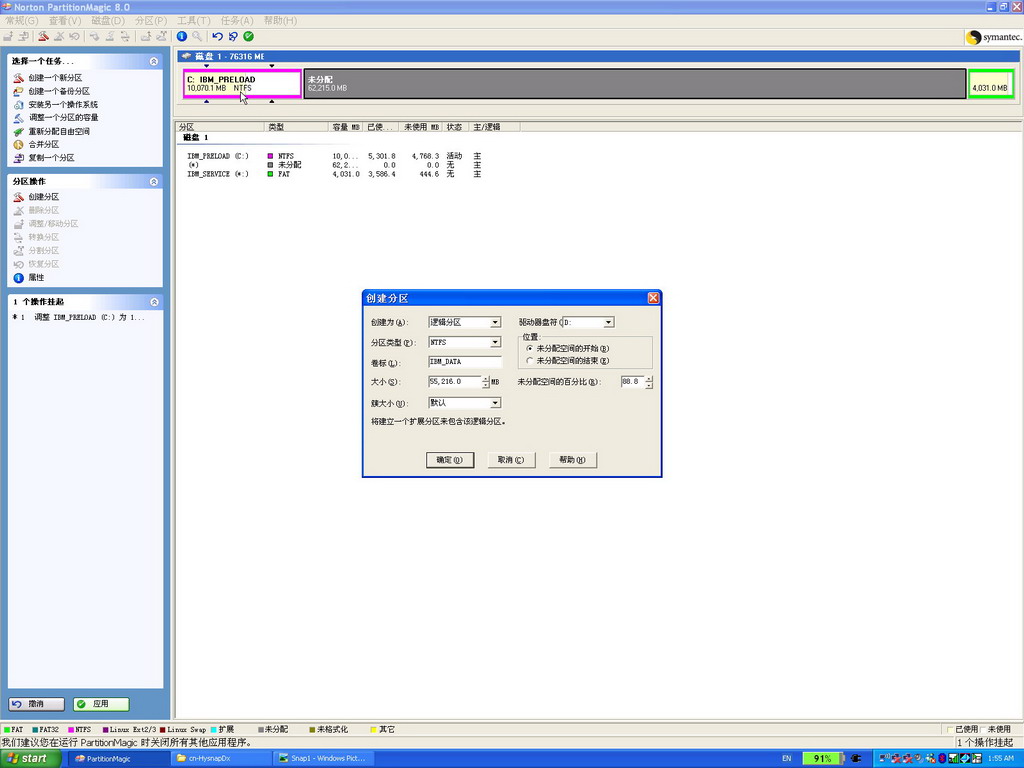This screenshot has height=768, width=1024.
Task: Click the 安装另一个操作系统 task icon
Action: pyautogui.click(x=18, y=104)
